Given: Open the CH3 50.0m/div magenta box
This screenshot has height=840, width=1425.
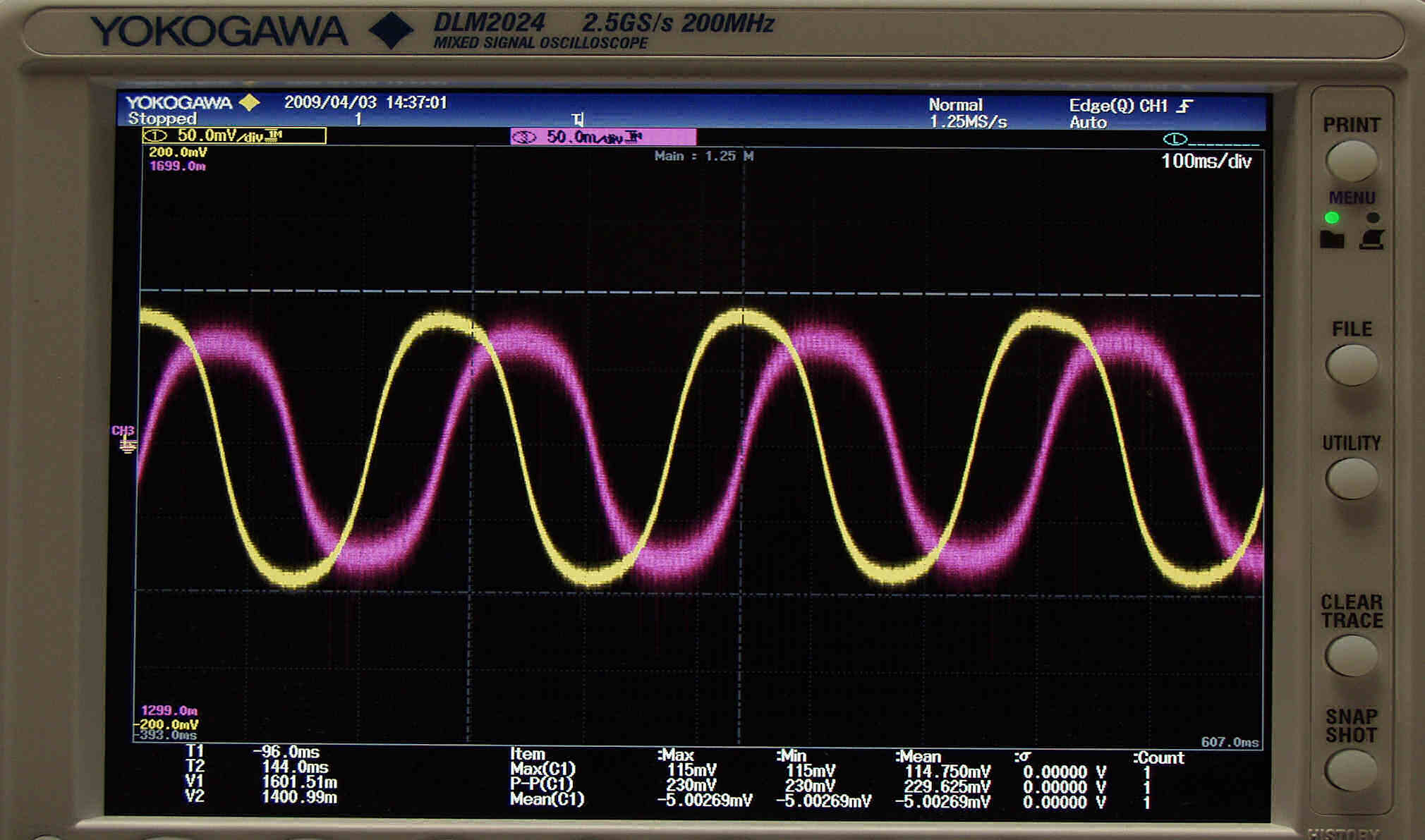Looking at the screenshot, I should point(602,137).
